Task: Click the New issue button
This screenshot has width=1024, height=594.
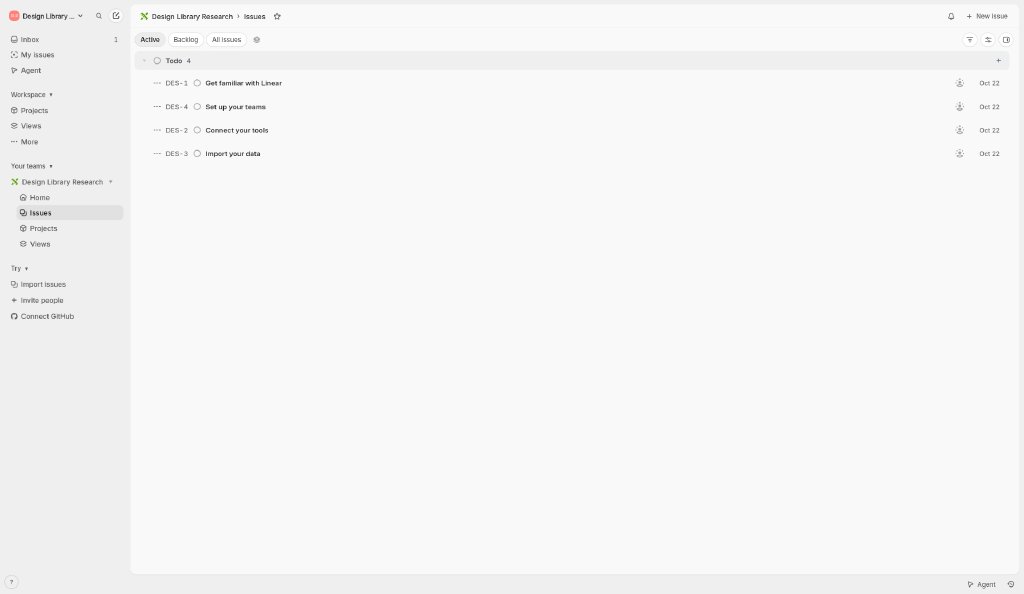Action: click(987, 16)
